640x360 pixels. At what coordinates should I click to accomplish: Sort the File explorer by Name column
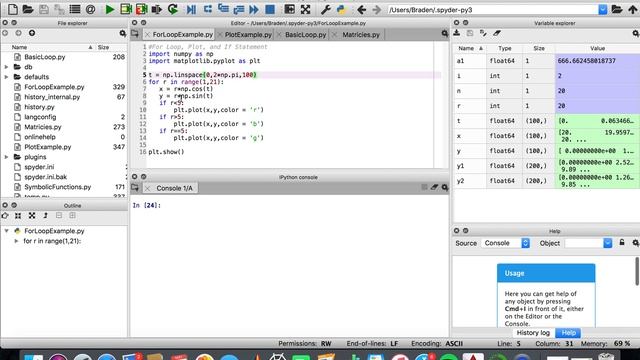pos(48,47)
